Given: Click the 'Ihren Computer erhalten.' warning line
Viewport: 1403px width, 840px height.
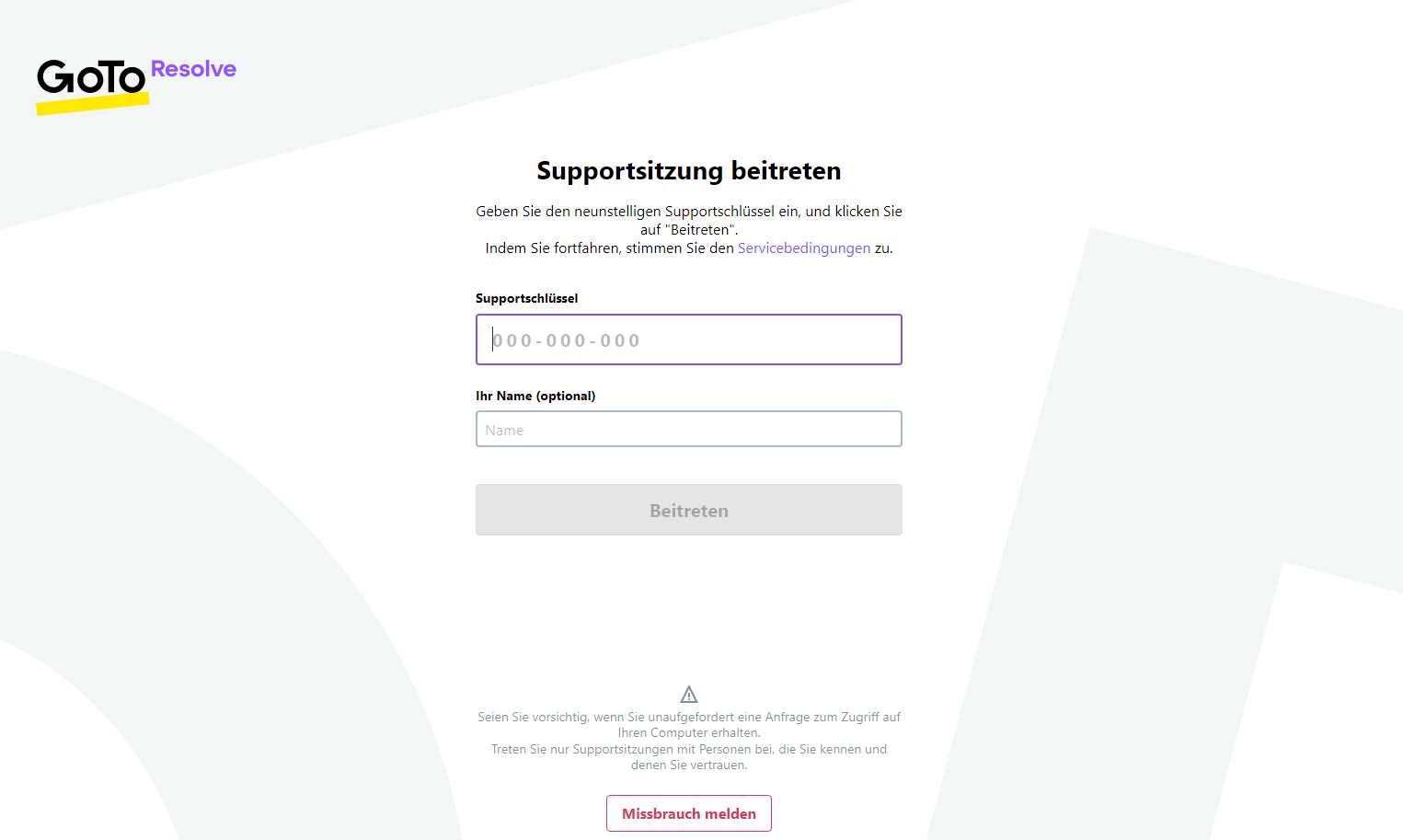Looking at the screenshot, I should 689,733.
